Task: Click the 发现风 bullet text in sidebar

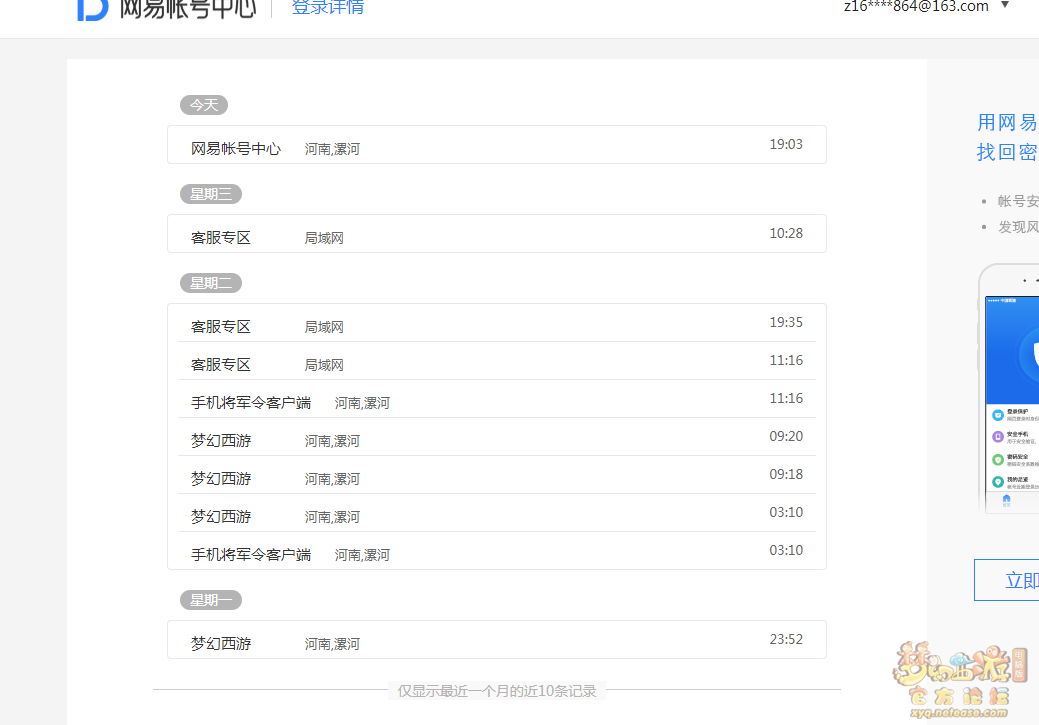Action: tap(1018, 227)
